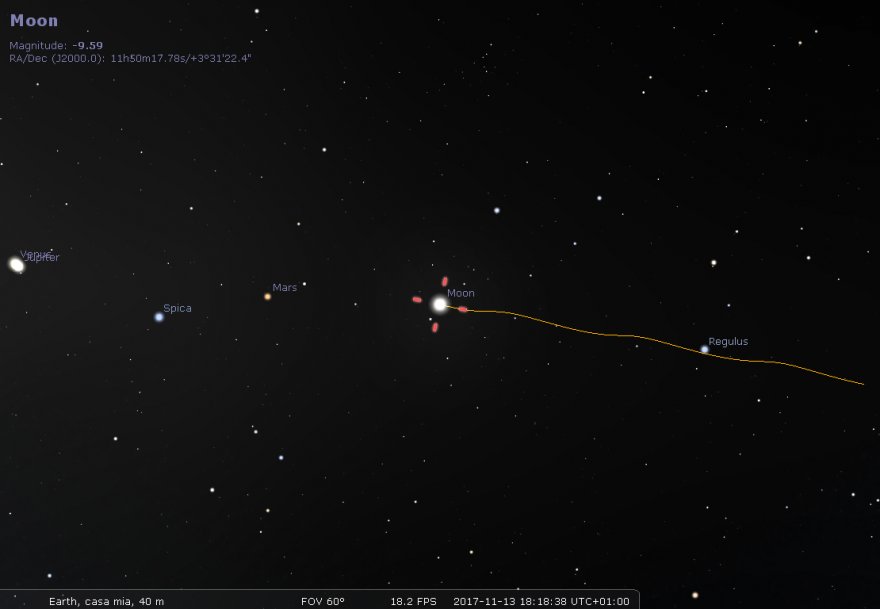Pick the star Regulus on the trail
This screenshot has height=609, width=880.
coord(705,350)
